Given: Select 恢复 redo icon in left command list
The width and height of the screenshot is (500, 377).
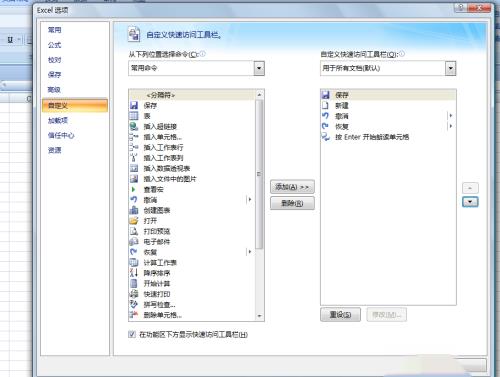Looking at the screenshot, I should [x=134, y=252].
